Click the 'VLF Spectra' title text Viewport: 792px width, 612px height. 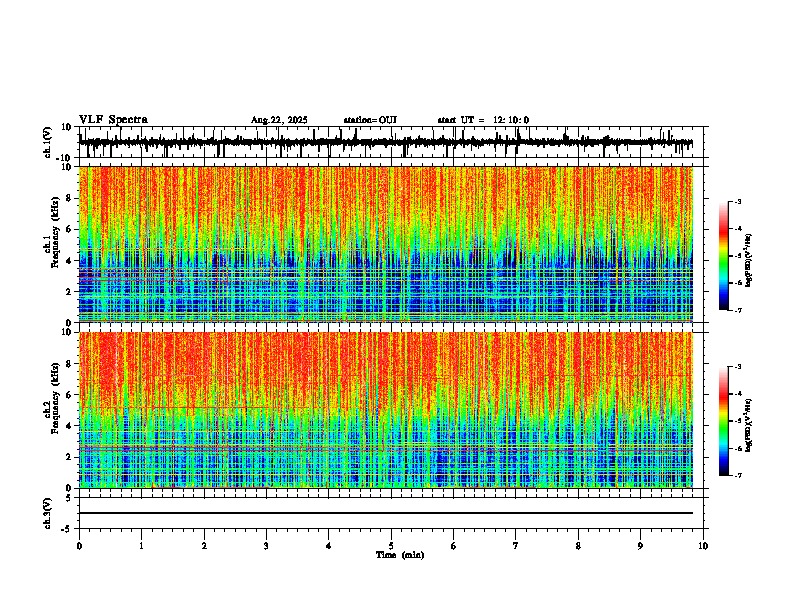[113, 120]
